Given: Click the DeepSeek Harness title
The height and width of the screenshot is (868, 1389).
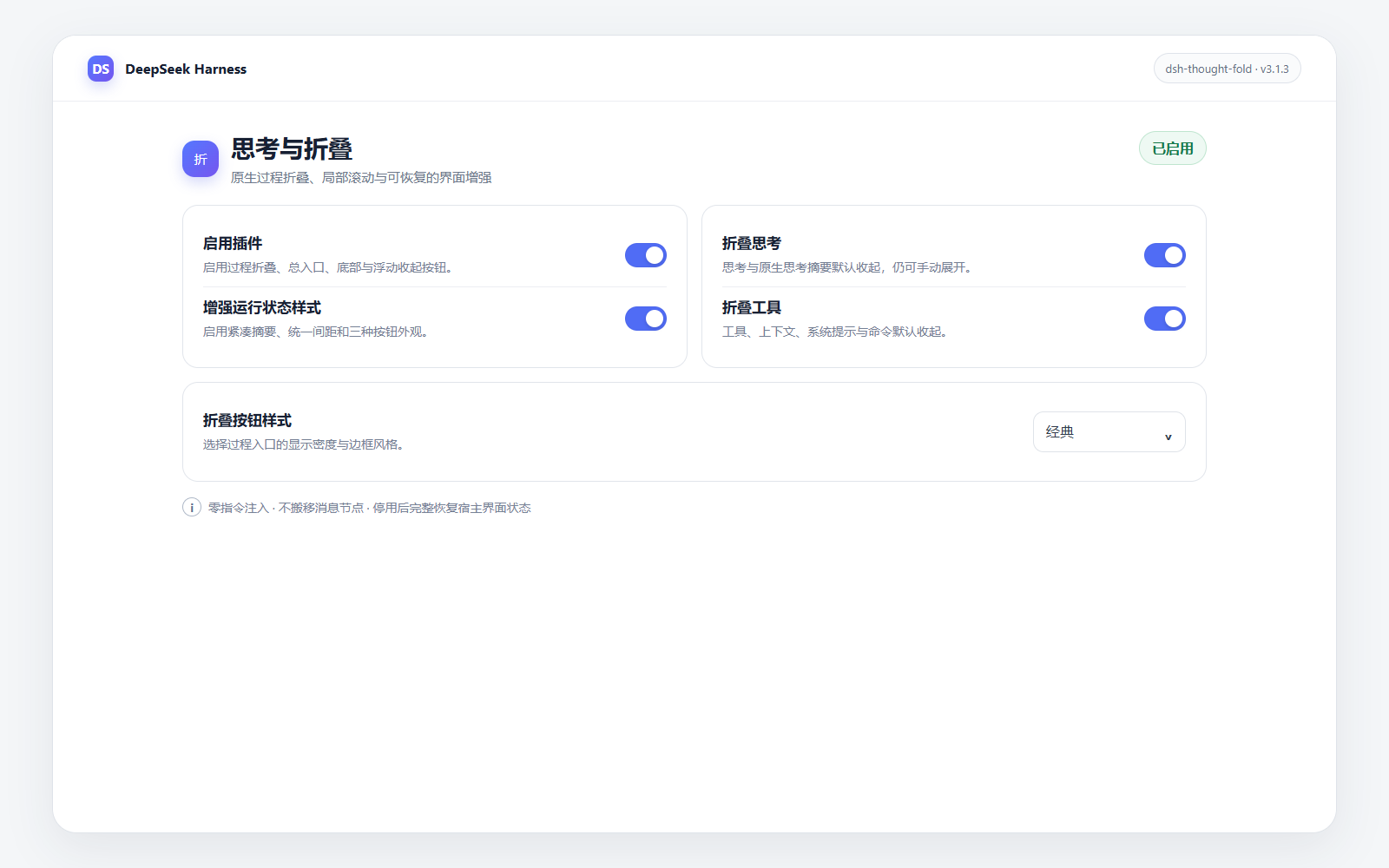Looking at the screenshot, I should click(186, 69).
